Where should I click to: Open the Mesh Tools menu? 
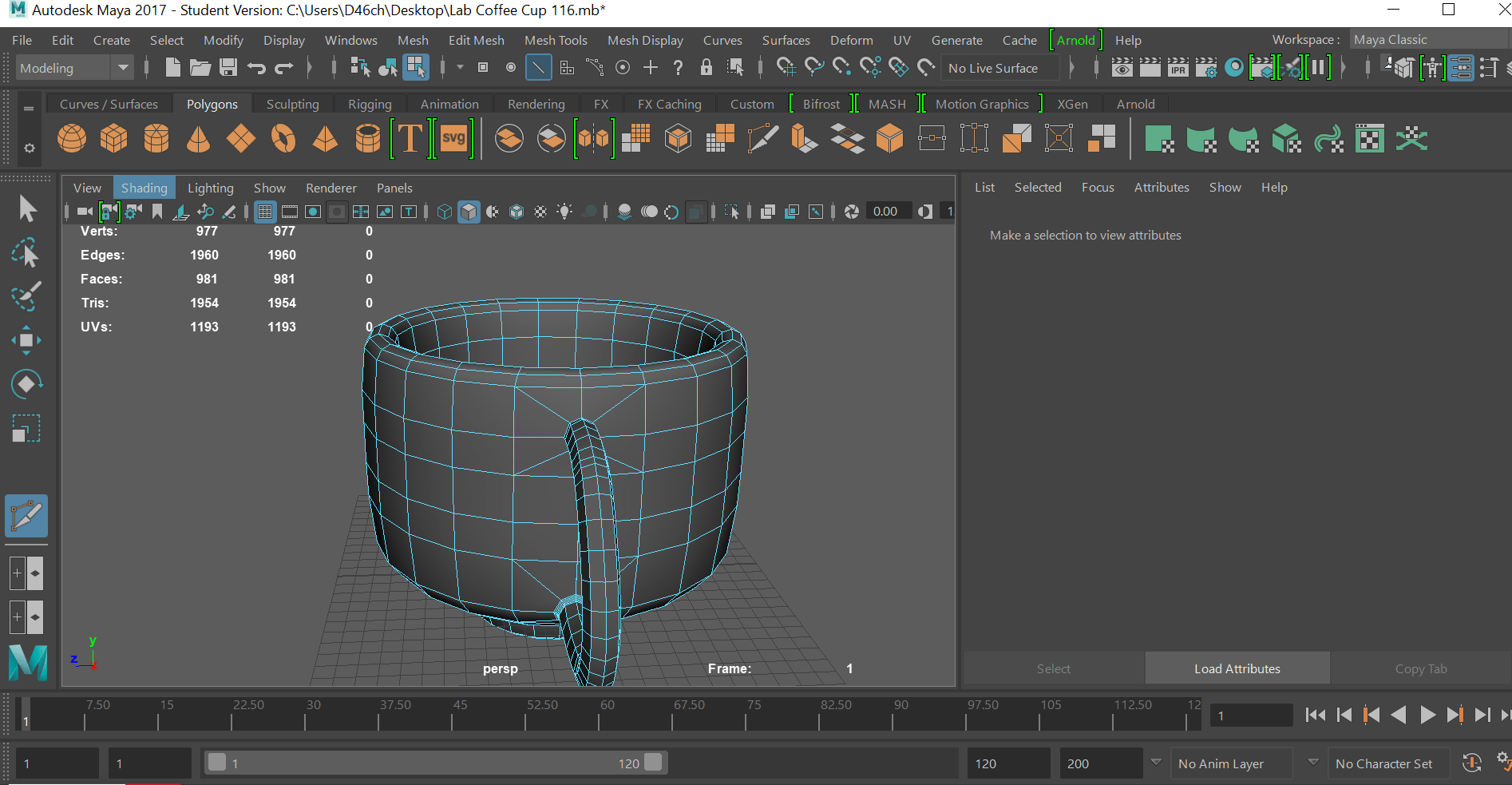(x=556, y=40)
